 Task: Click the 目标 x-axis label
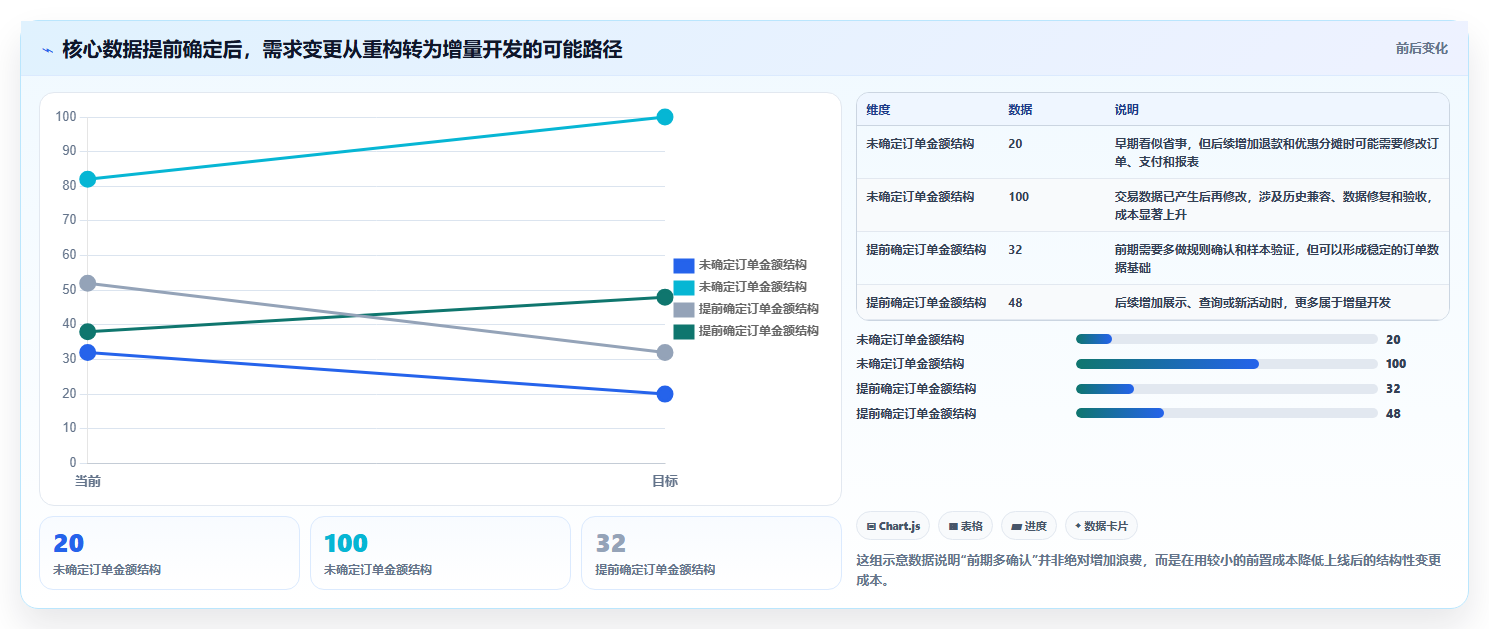(x=665, y=481)
